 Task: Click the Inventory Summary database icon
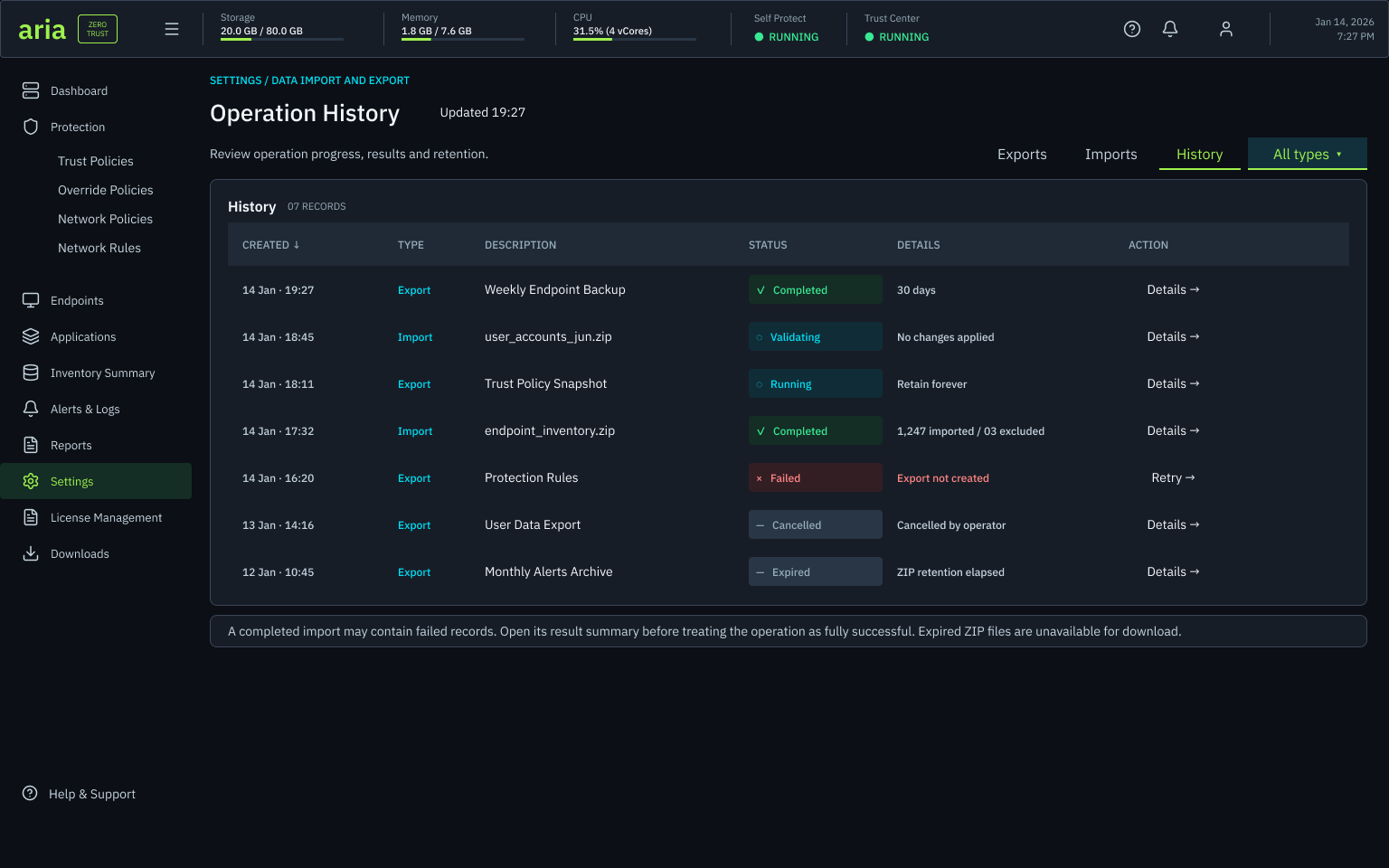[x=31, y=373]
